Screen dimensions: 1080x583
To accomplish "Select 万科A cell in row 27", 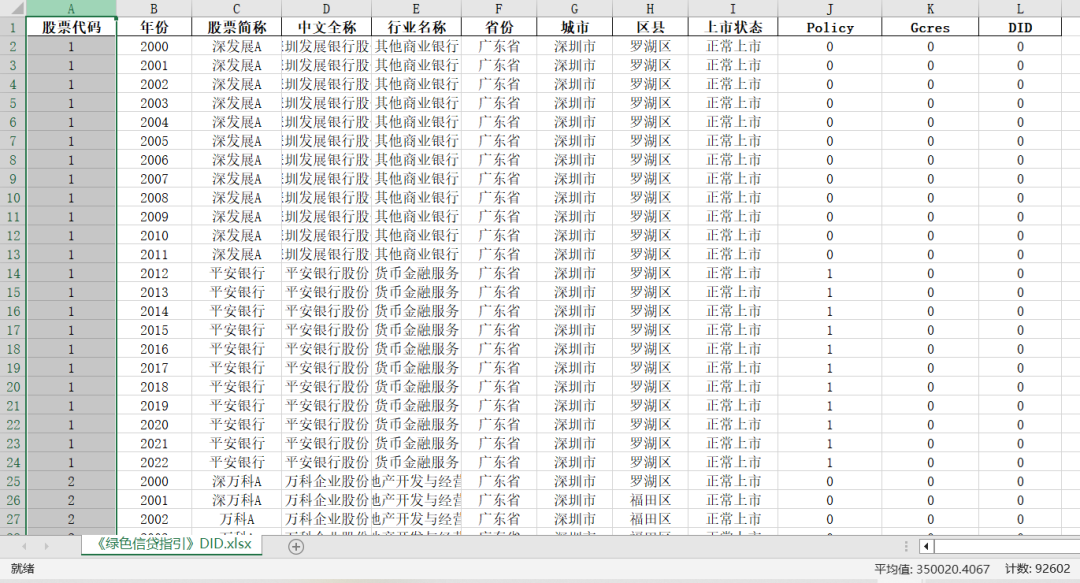I will pyautogui.click(x=236, y=519).
